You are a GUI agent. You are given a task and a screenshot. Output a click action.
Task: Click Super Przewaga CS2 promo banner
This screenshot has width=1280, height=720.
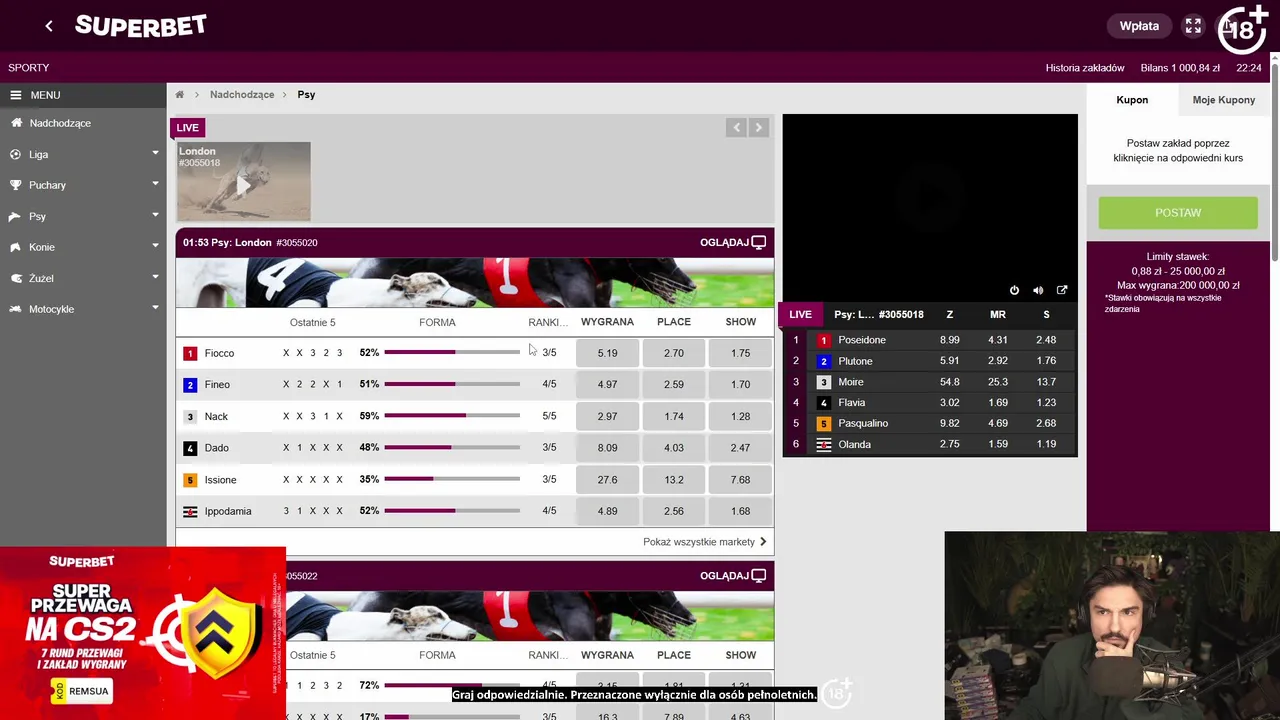[143, 632]
